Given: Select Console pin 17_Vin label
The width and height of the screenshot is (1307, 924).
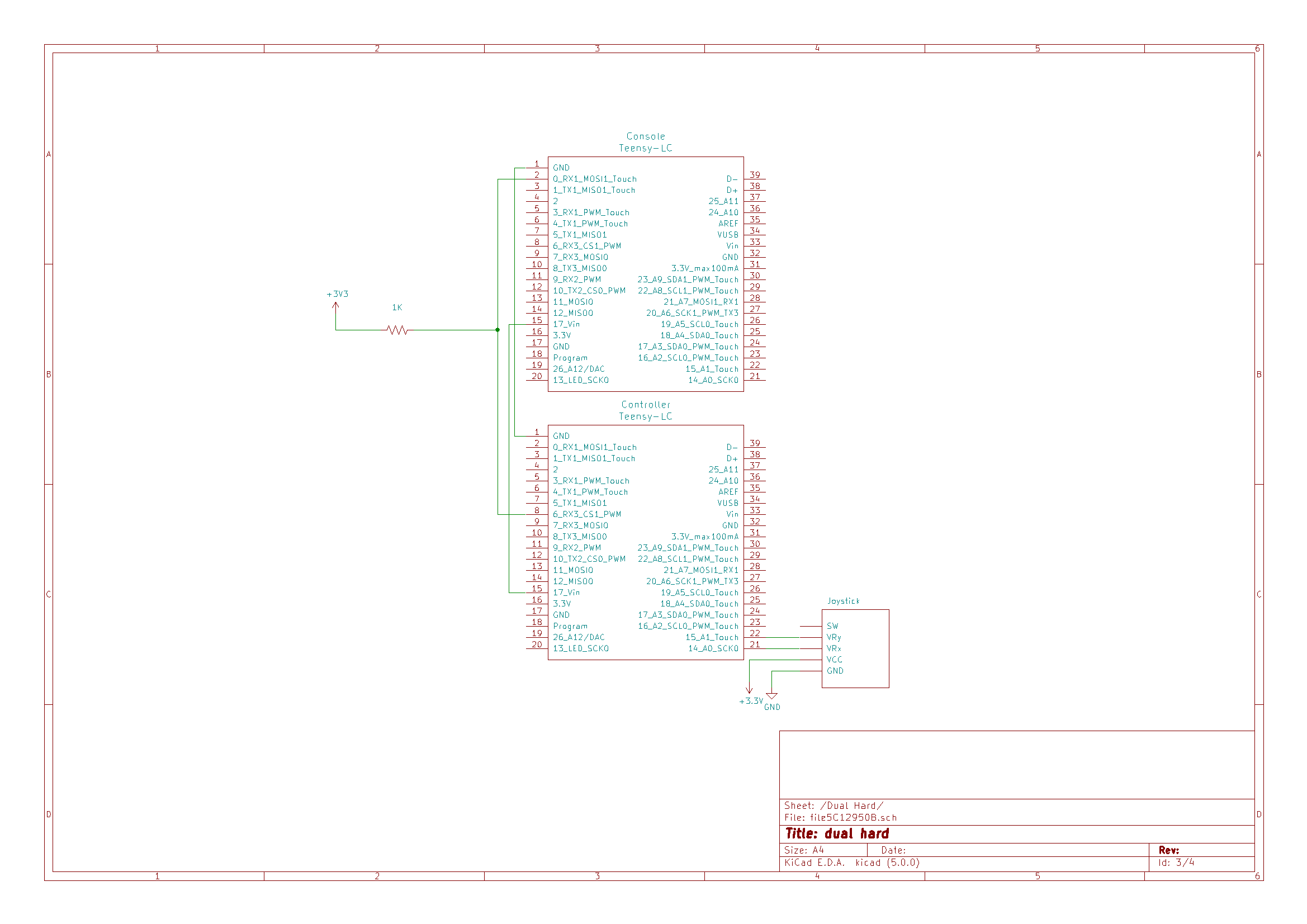Looking at the screenshot, I should coord(566,325).
